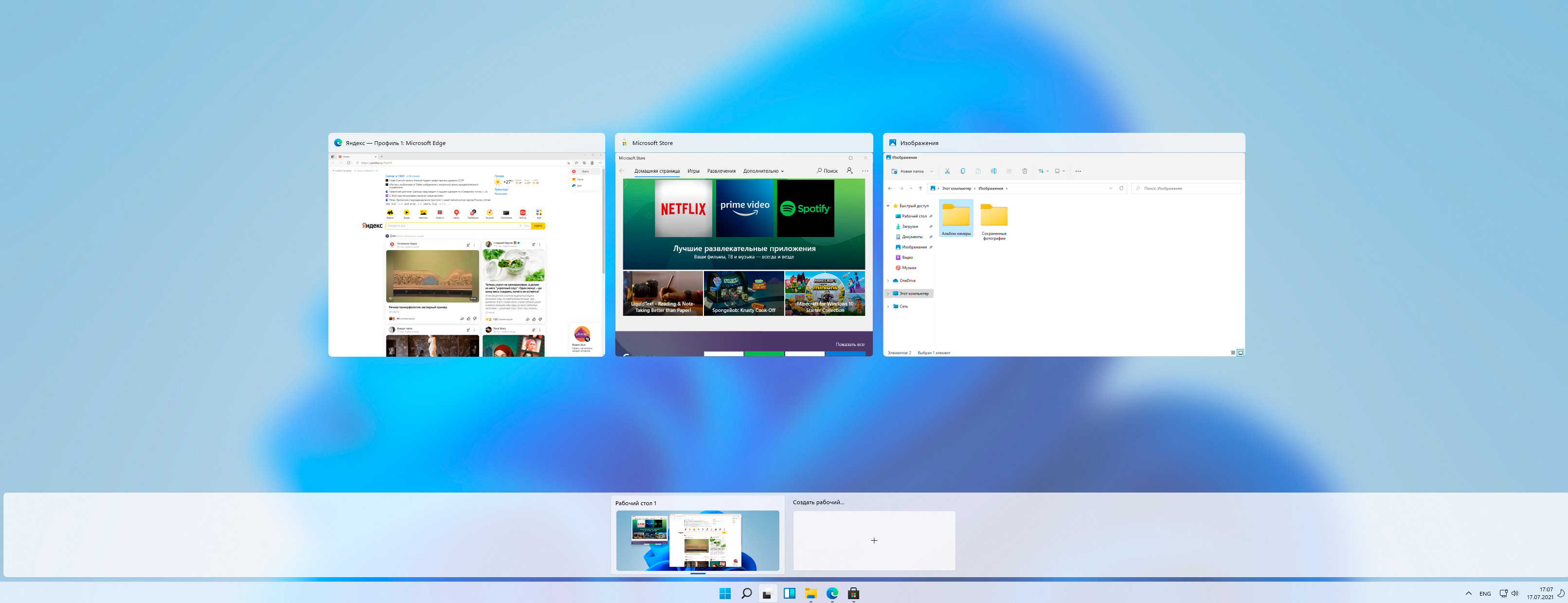Click the taskbar Search magnifier icon
Screen dimensions: 1568x603
tap(746, 593)
